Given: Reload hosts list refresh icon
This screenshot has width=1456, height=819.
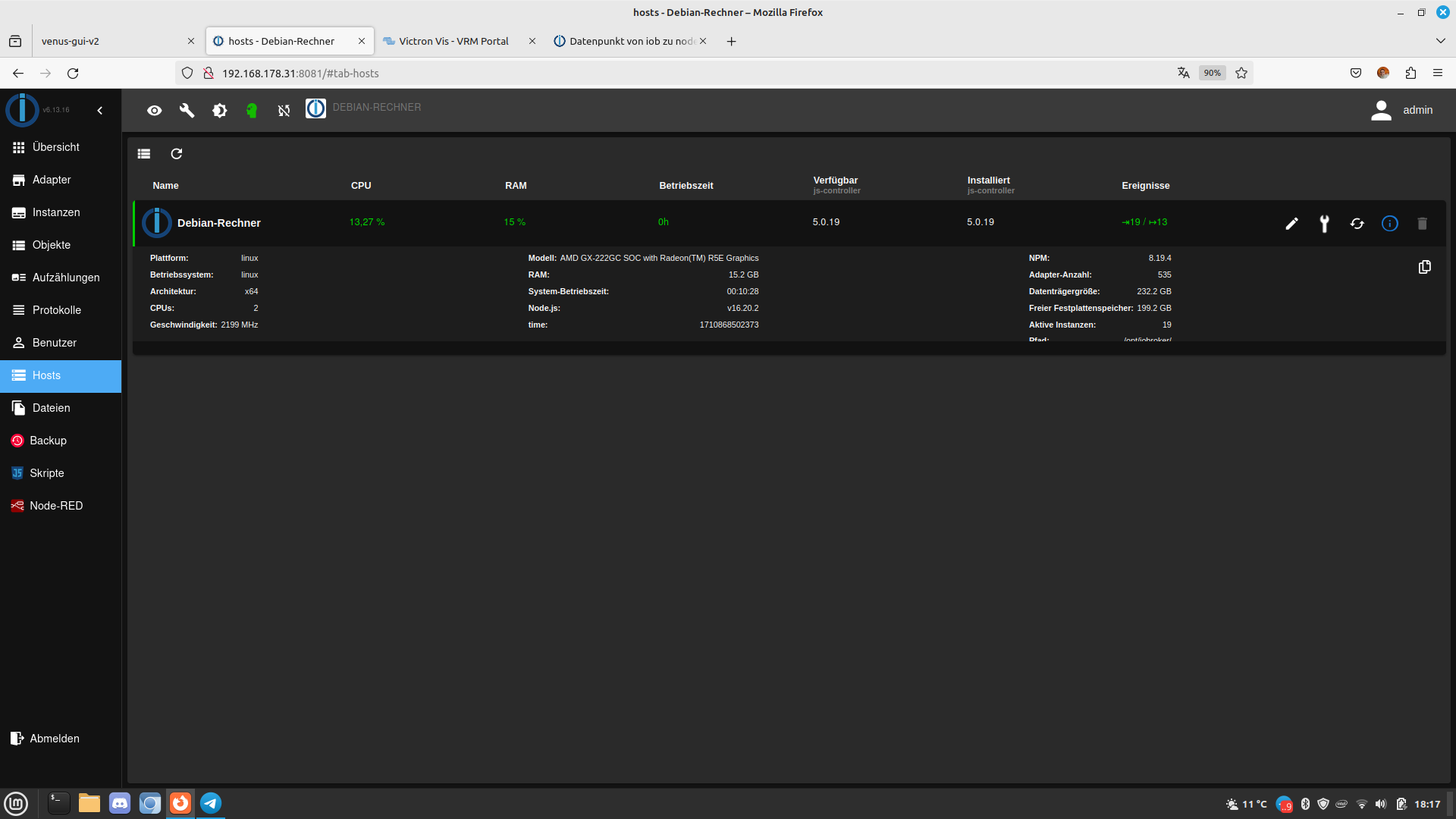Looking at the screenshot, I should (177, 154).
